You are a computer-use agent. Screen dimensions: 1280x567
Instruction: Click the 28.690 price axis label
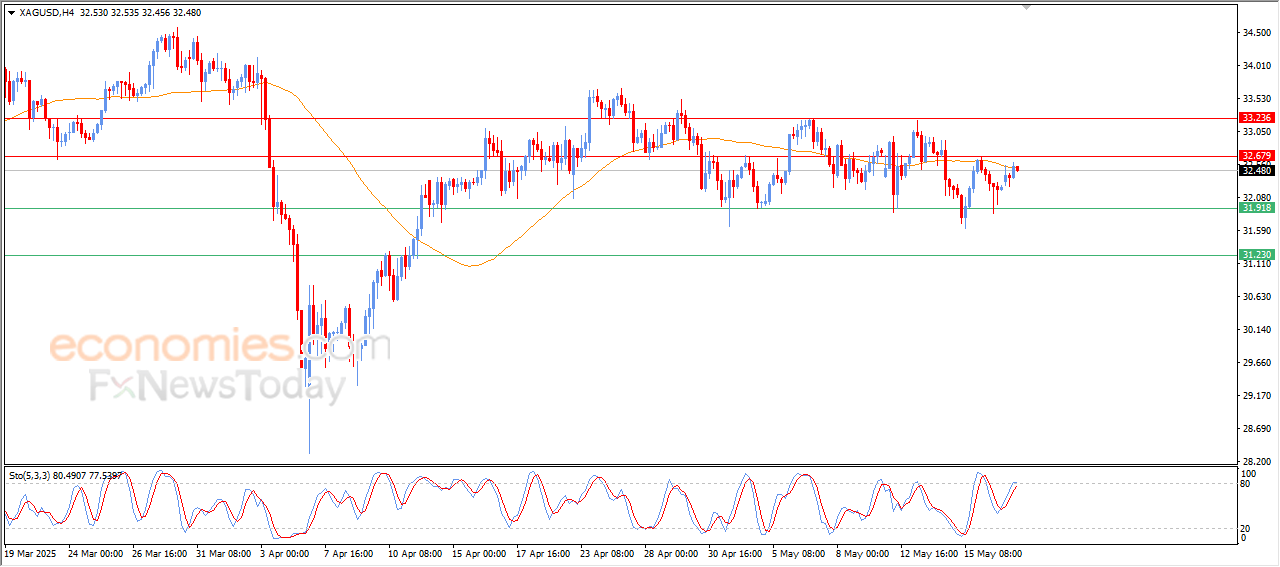click(1256, 429)
